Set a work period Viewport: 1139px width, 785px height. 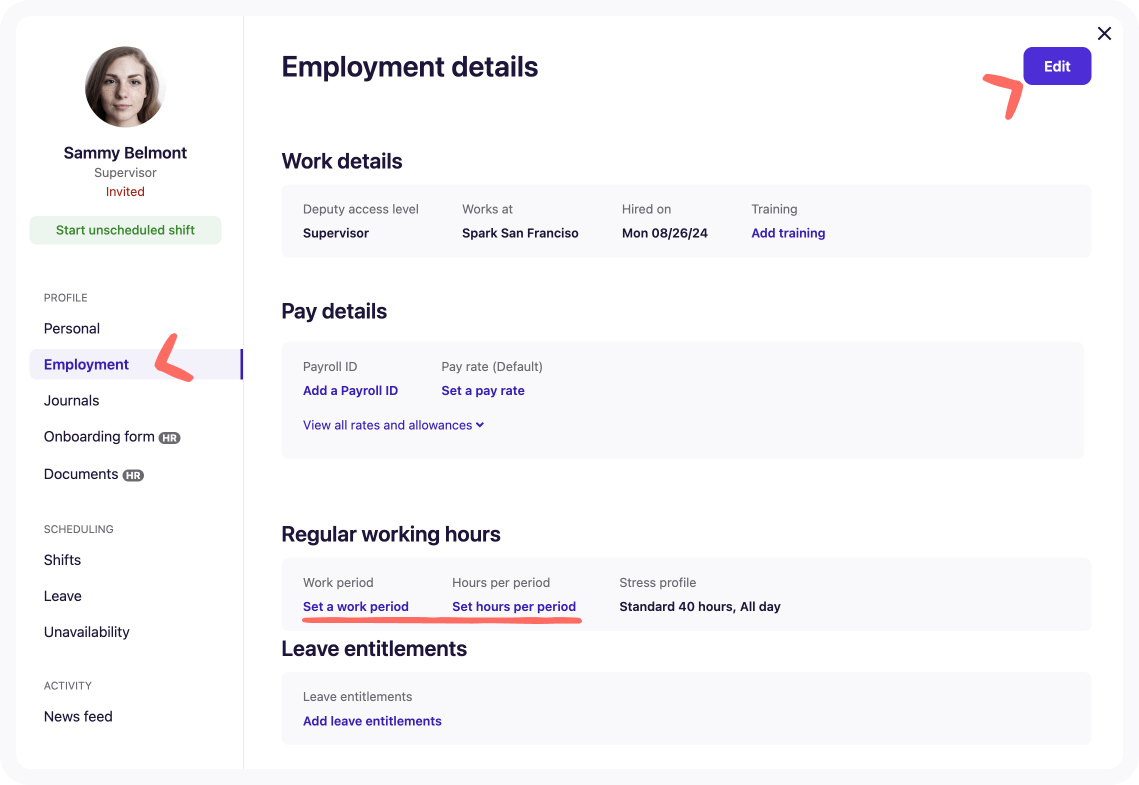coord(356,606)
